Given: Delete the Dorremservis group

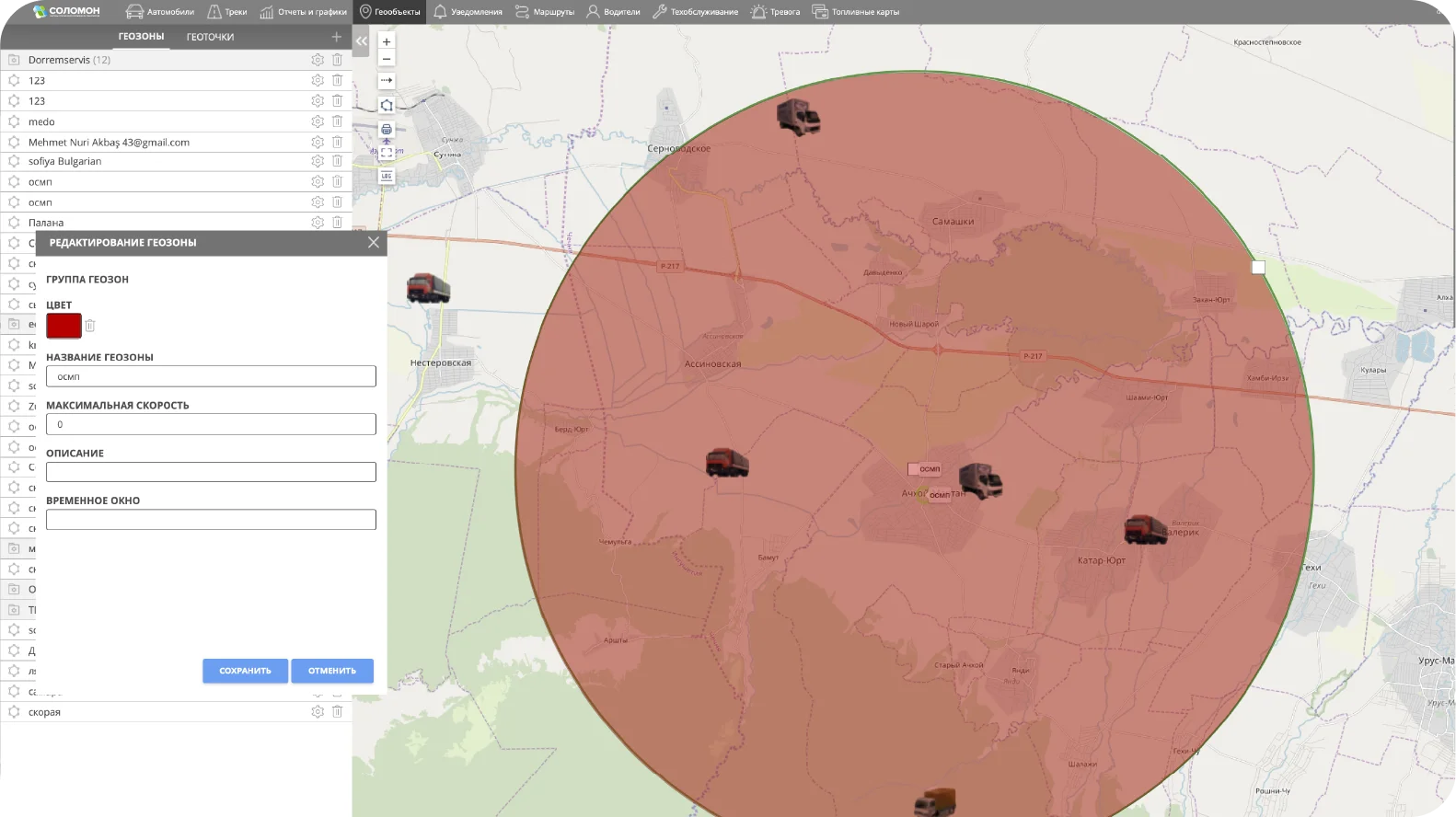Looking at the screenshot, I should [337, 60].
